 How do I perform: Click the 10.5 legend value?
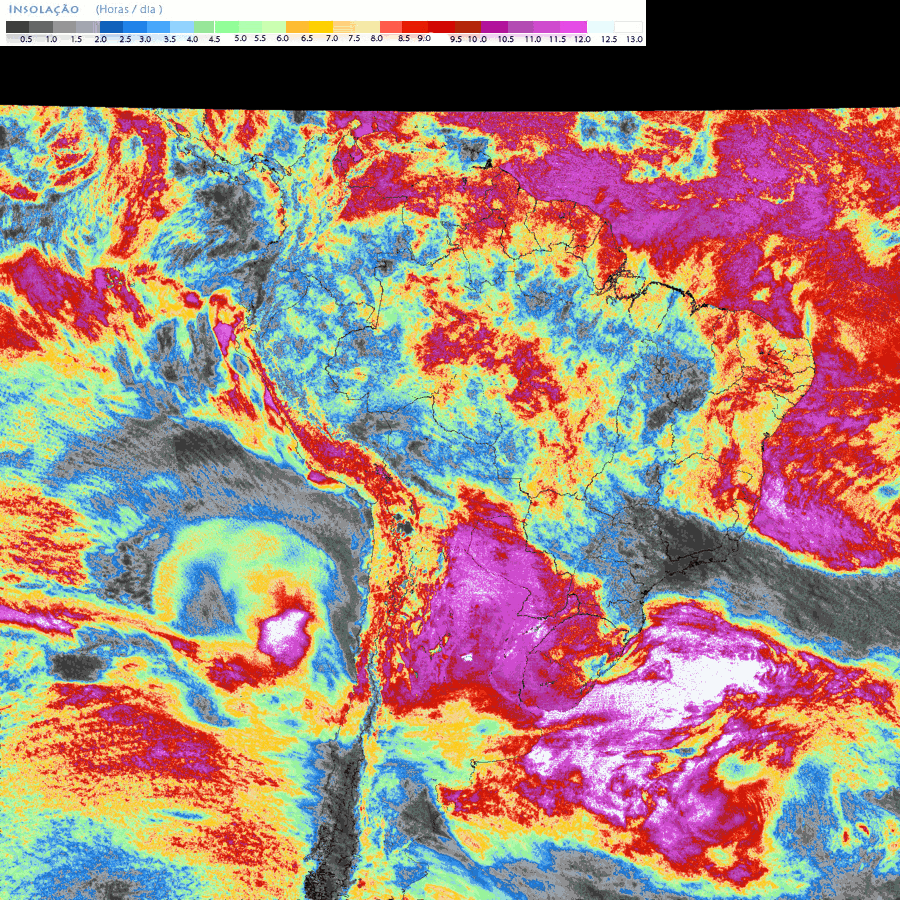point(506,39)
